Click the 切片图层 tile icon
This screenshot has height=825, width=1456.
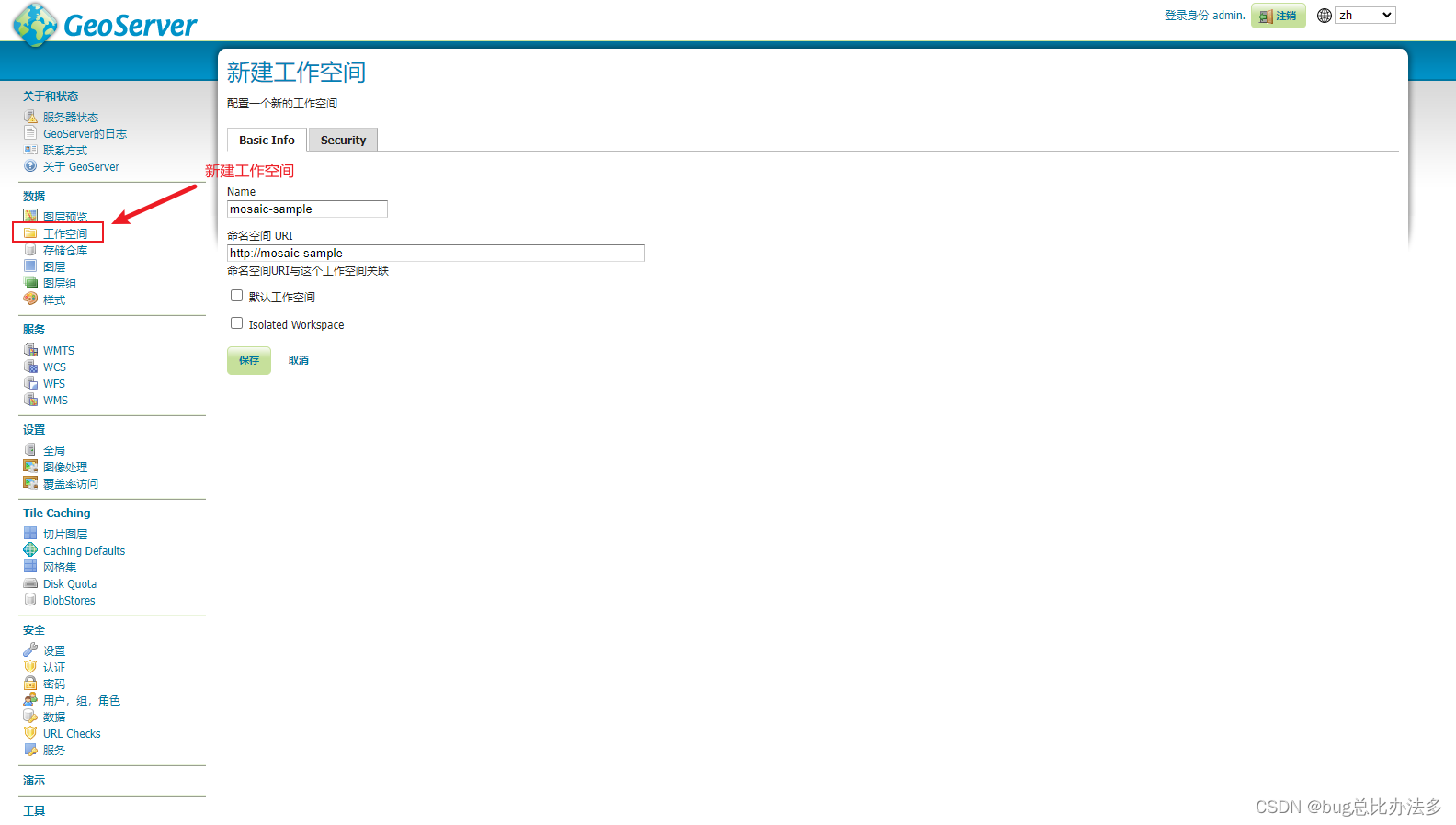[x=30, y=534]
